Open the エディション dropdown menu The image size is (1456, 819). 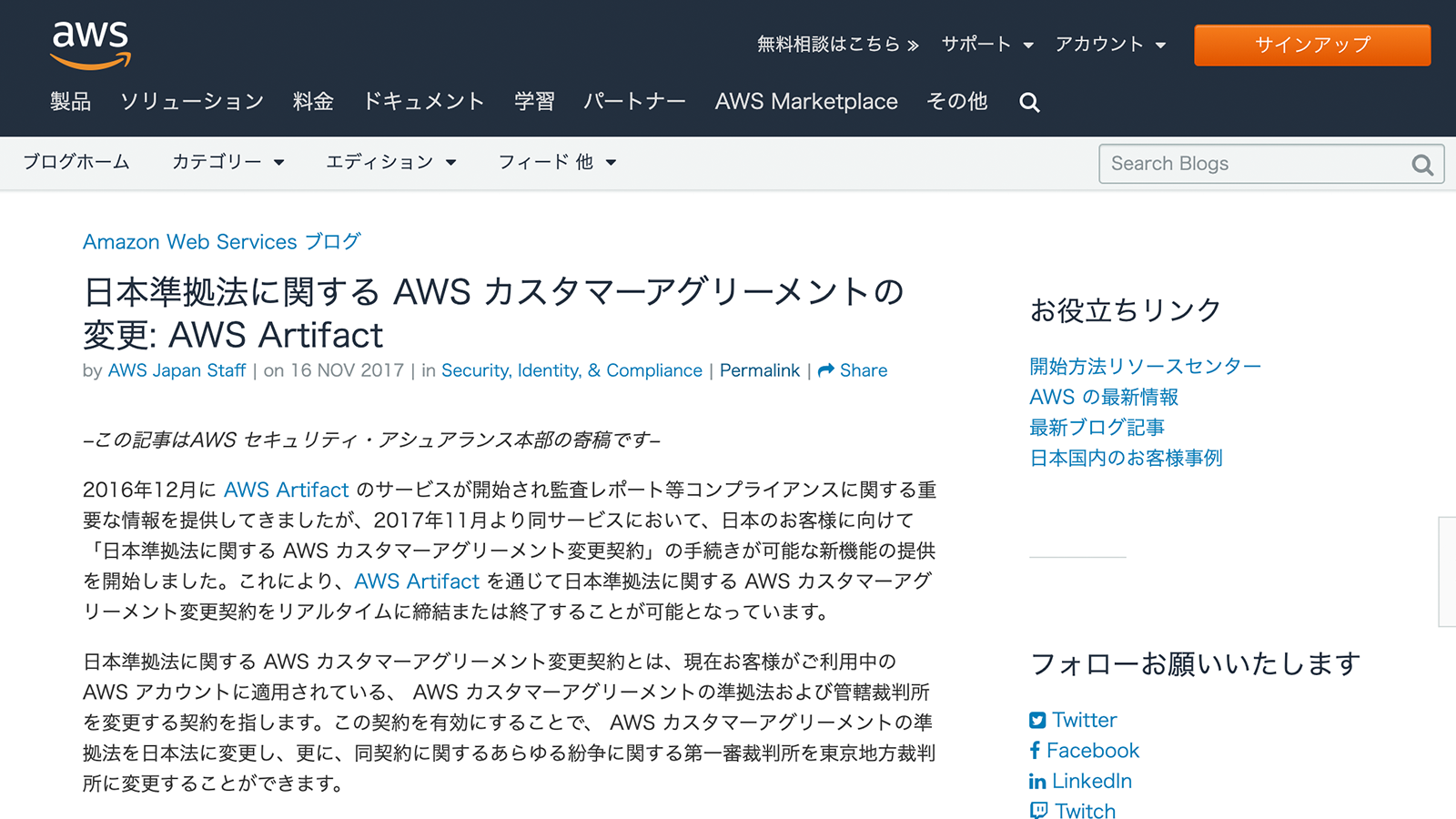coord(391,162)
